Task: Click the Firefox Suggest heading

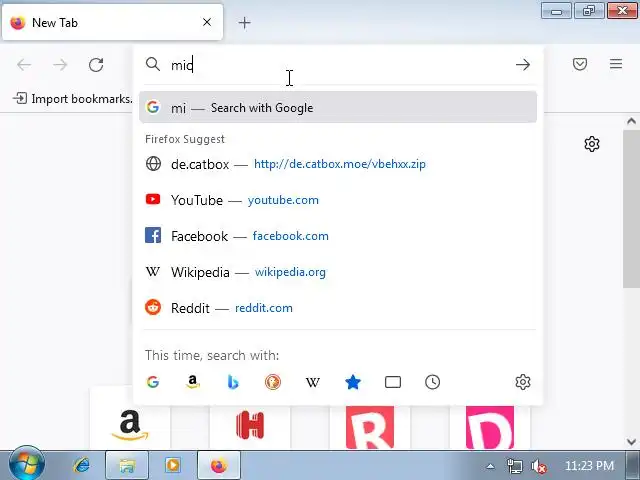Action: click(185, 139)
